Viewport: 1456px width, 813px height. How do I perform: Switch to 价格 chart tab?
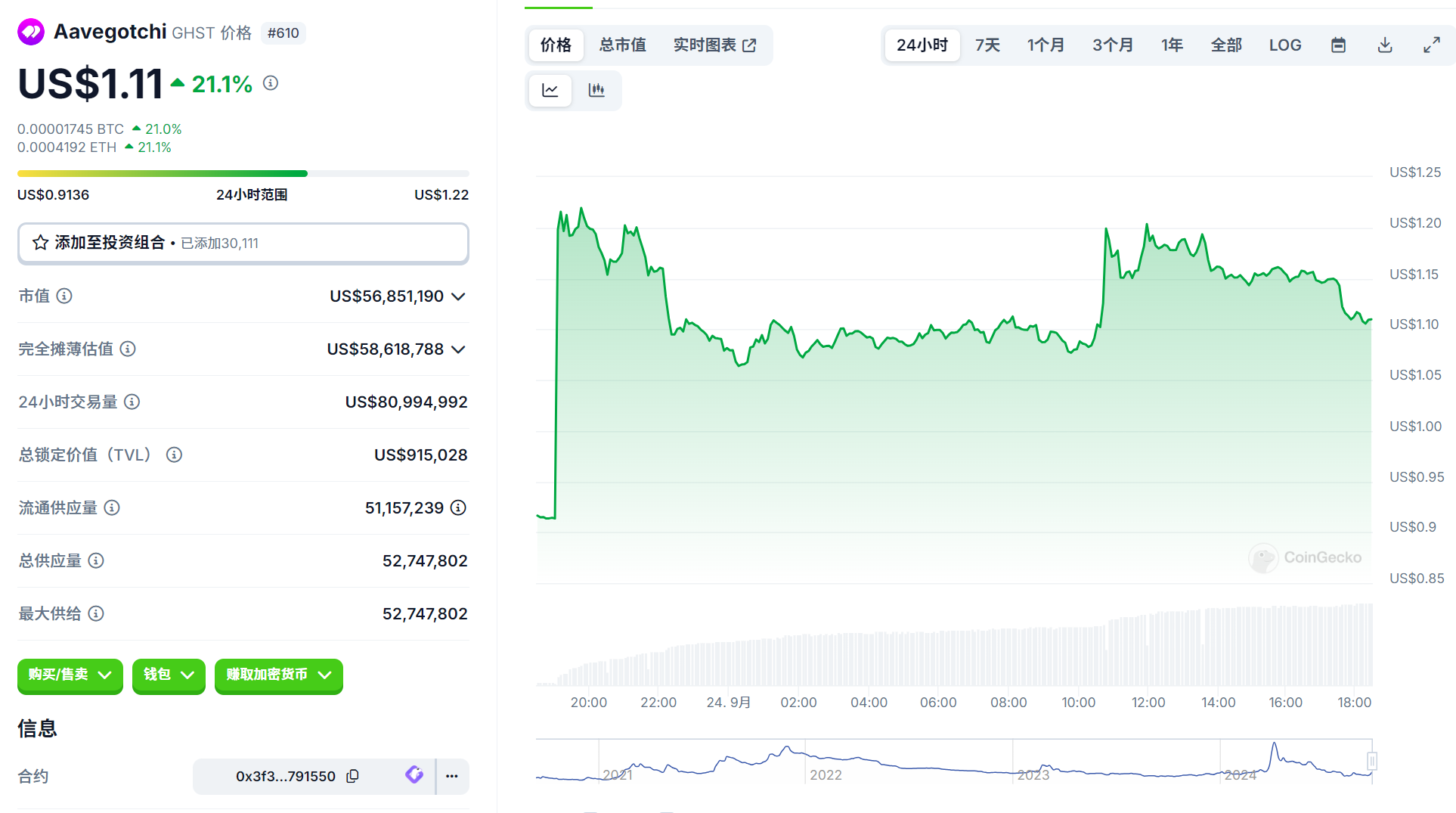pos(556,45)
